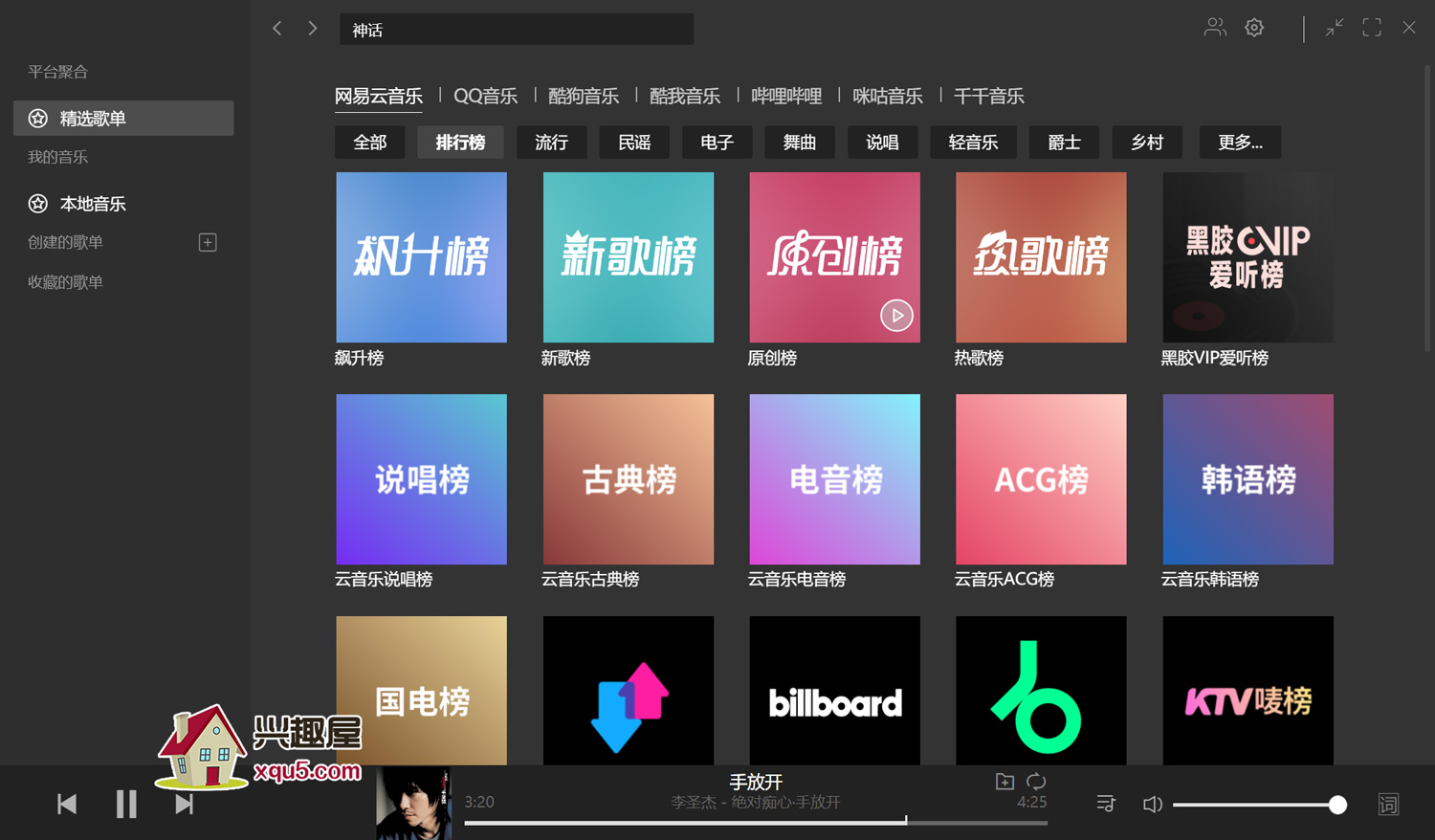This screenshot has width=1435, height=840.
Task: Filter playlists by 民谣
Action: (x=634, y=143)
